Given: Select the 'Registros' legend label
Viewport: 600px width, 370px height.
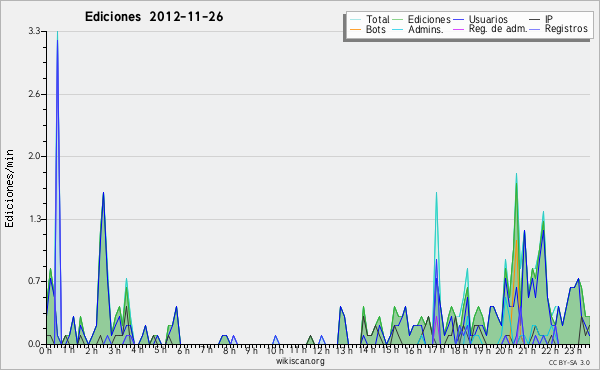Looking at the screenshot, I should 566,29.
